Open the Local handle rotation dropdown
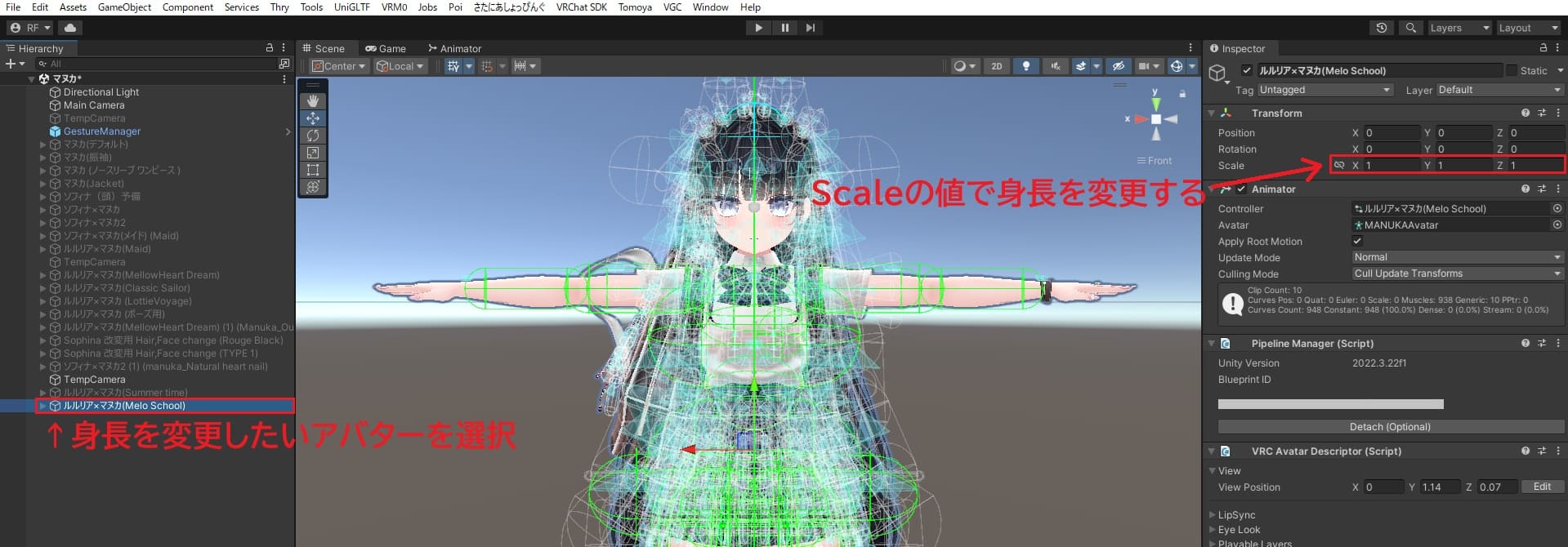Image resolution: width=1568 pixels, height=547 pixels. (x=400, y=66)
